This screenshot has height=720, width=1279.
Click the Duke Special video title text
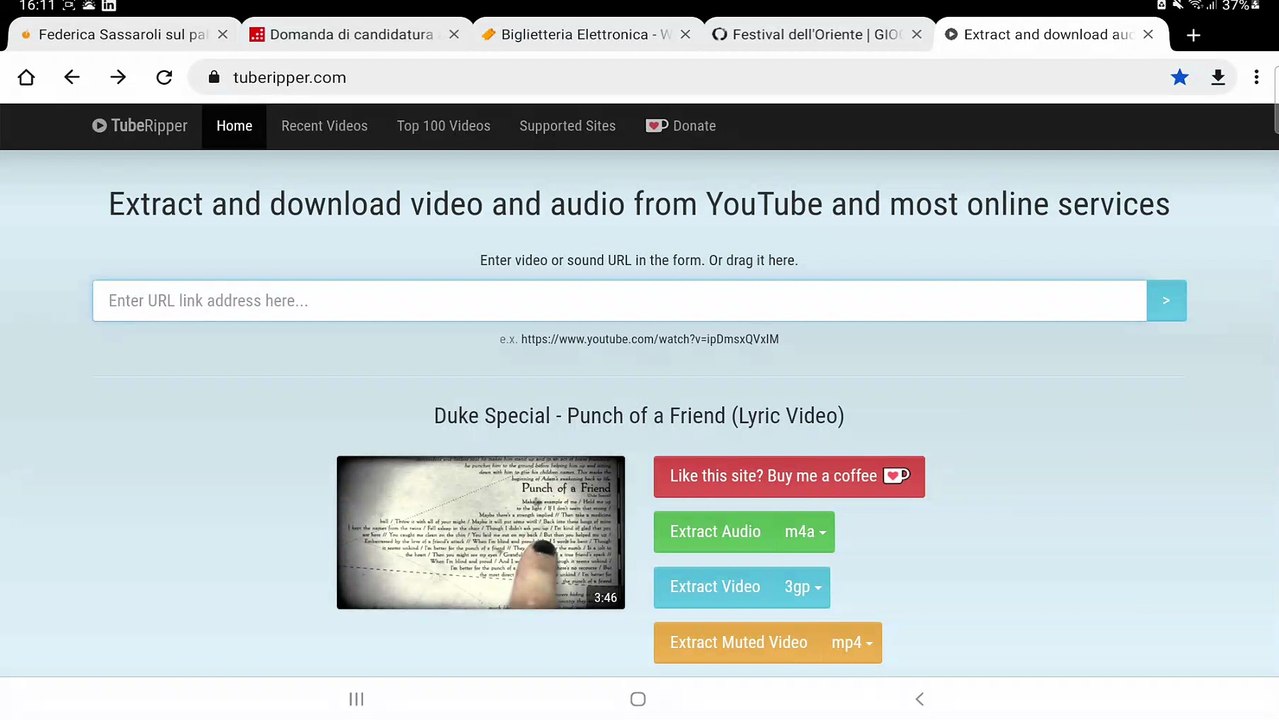pyautogui.click(x=639, y=415)
